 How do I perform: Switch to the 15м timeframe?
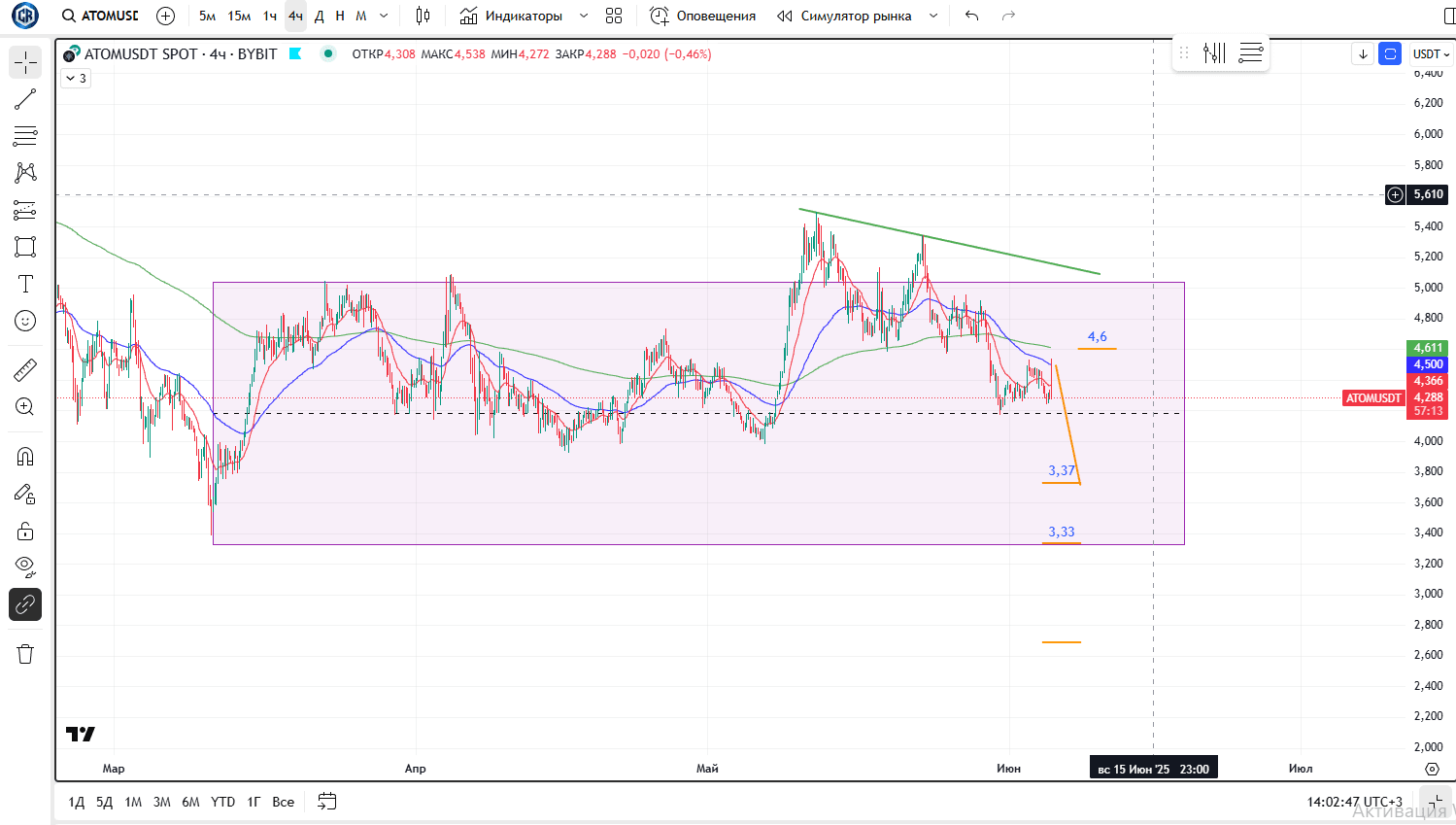coord(239,16)
